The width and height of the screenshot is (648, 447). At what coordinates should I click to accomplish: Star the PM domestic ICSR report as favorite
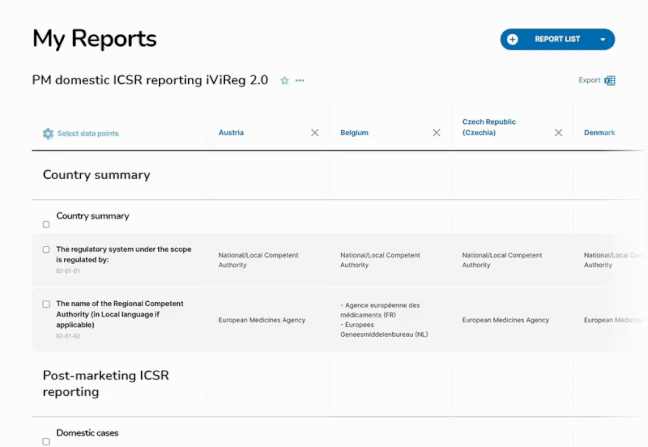[284, 81]
